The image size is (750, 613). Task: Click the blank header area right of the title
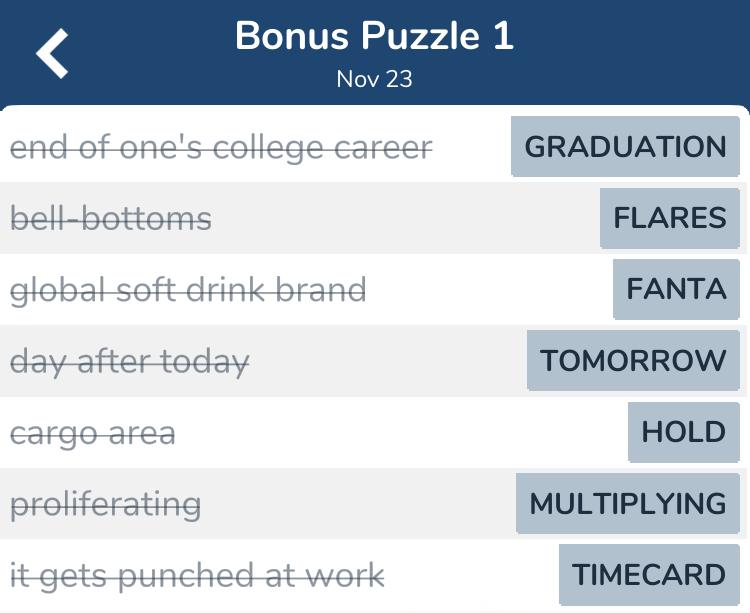coord(631,53)
